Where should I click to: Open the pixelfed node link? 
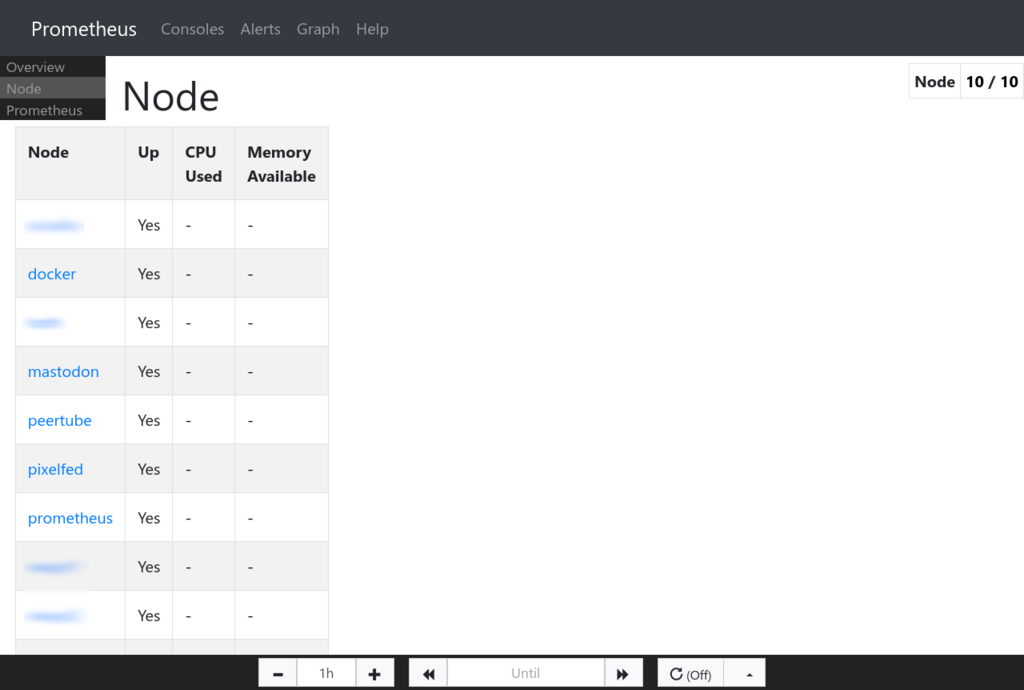pyautogui.click(x=56, y=469)
